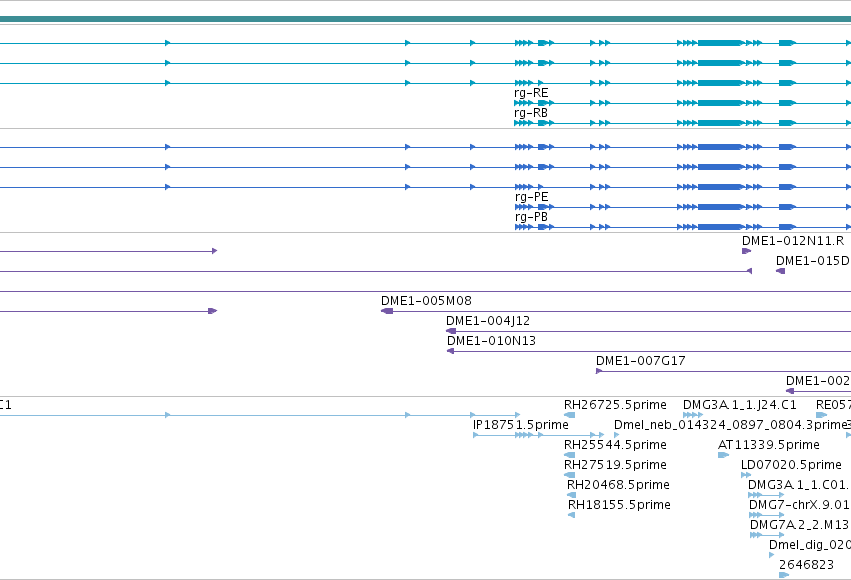Click the RH18155.5prime light-blue arrow glyph

coord(571,515)
